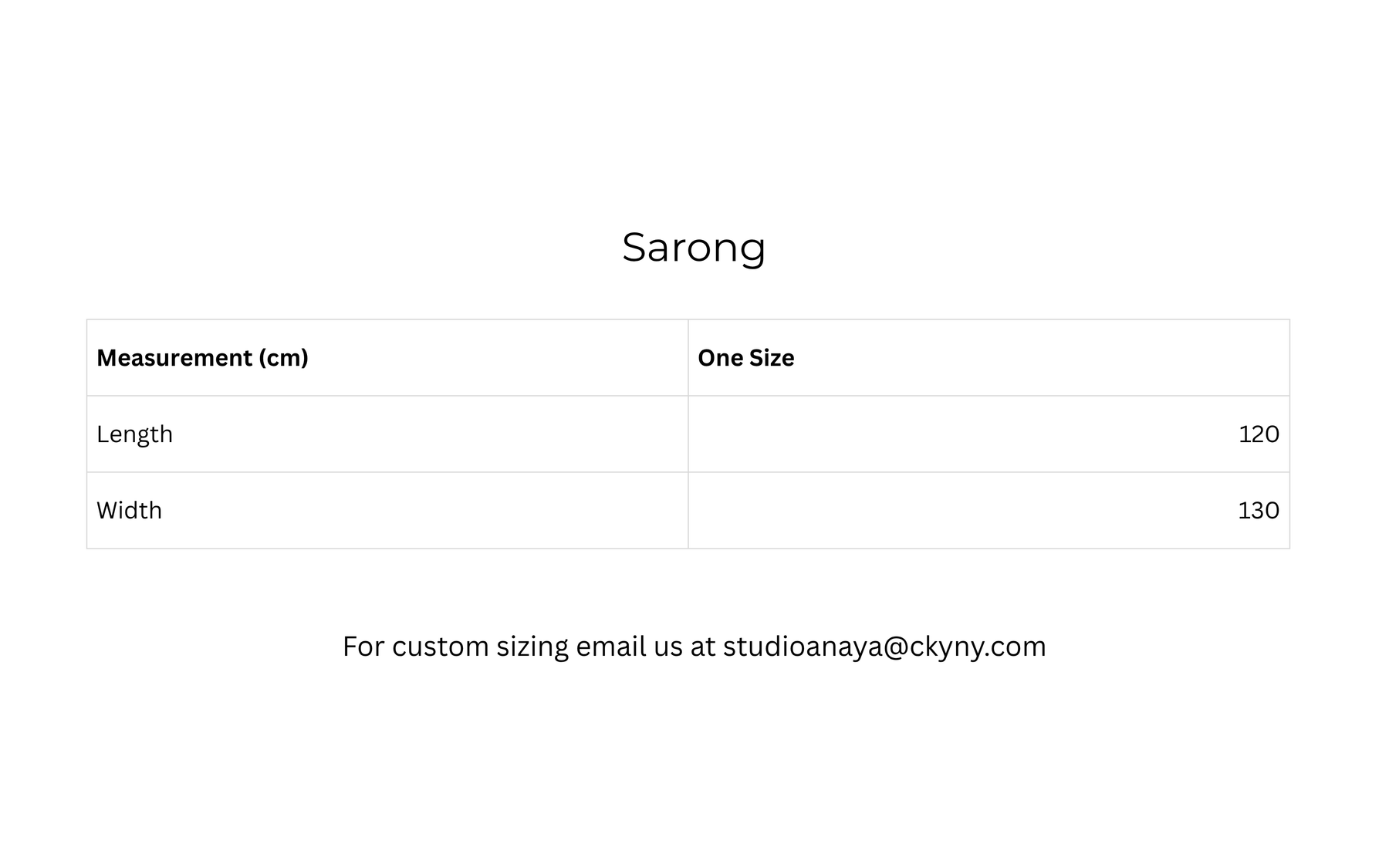Click the Width row label
The width and height of the screenshot is (1389, 868).
pos(129,511)
